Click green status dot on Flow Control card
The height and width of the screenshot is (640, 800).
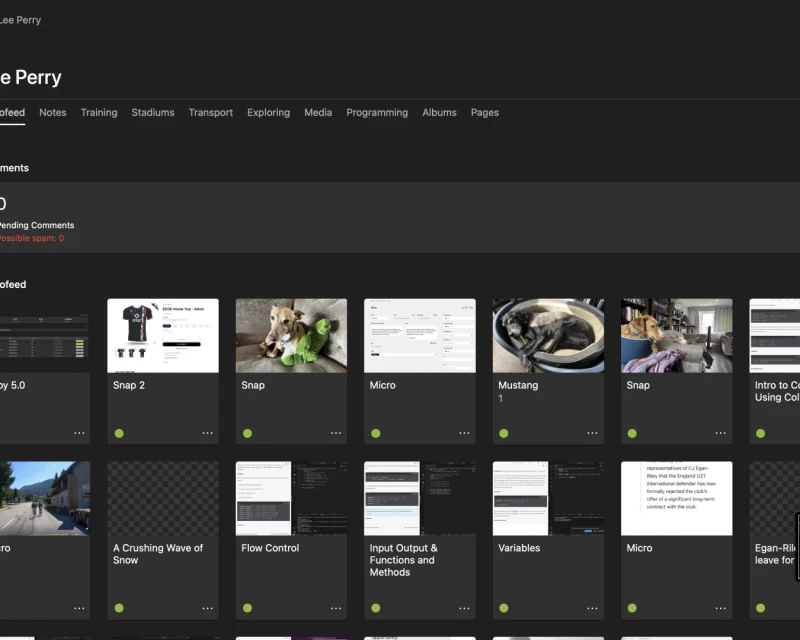(247, 608)
